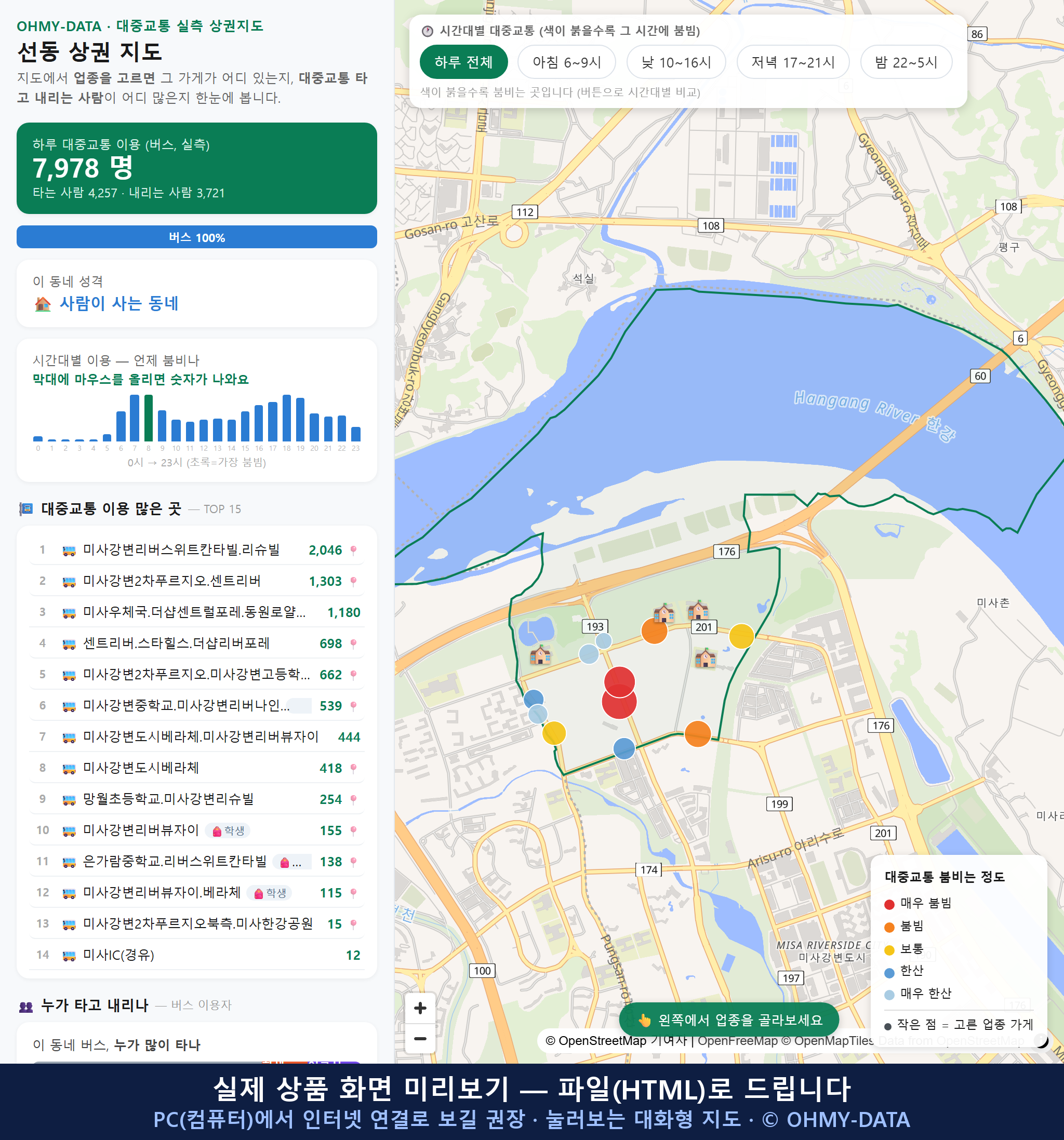Click the 444 ridership value
1064x1140 pixels.
click(349, 737)
